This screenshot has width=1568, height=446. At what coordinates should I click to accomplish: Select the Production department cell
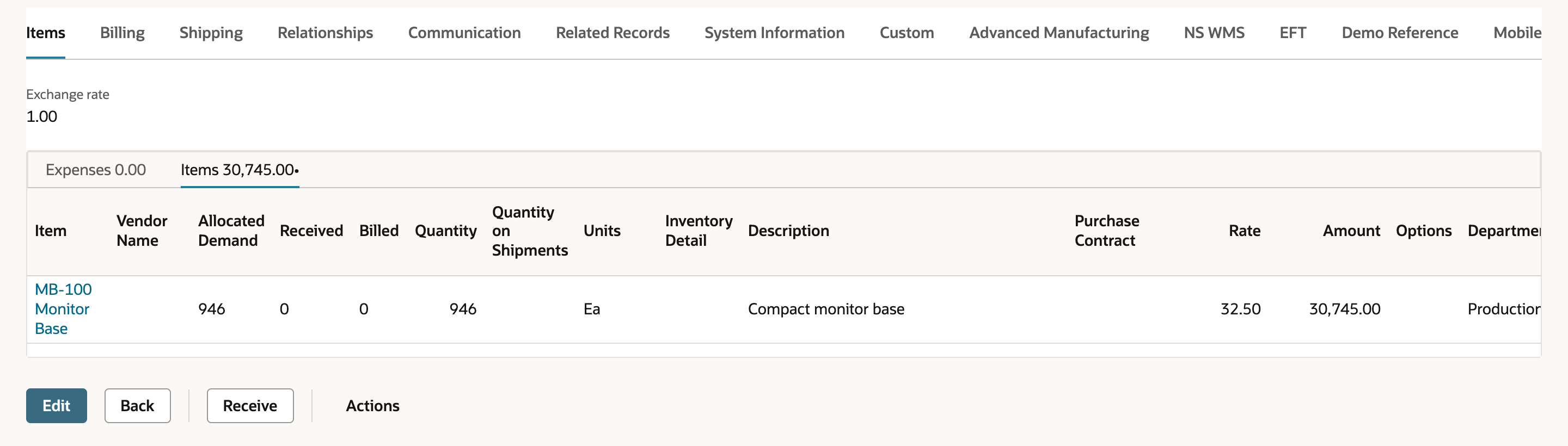[x=1504, y=309]
